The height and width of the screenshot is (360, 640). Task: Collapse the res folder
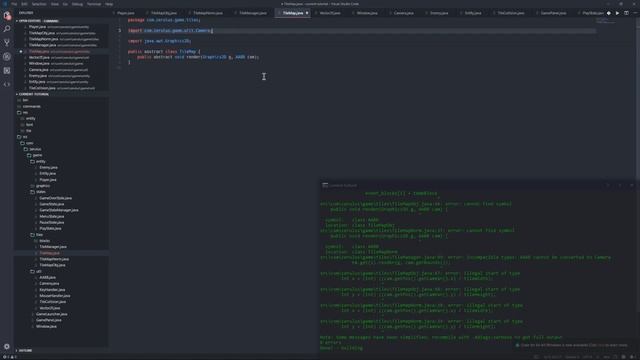[25, 112]
